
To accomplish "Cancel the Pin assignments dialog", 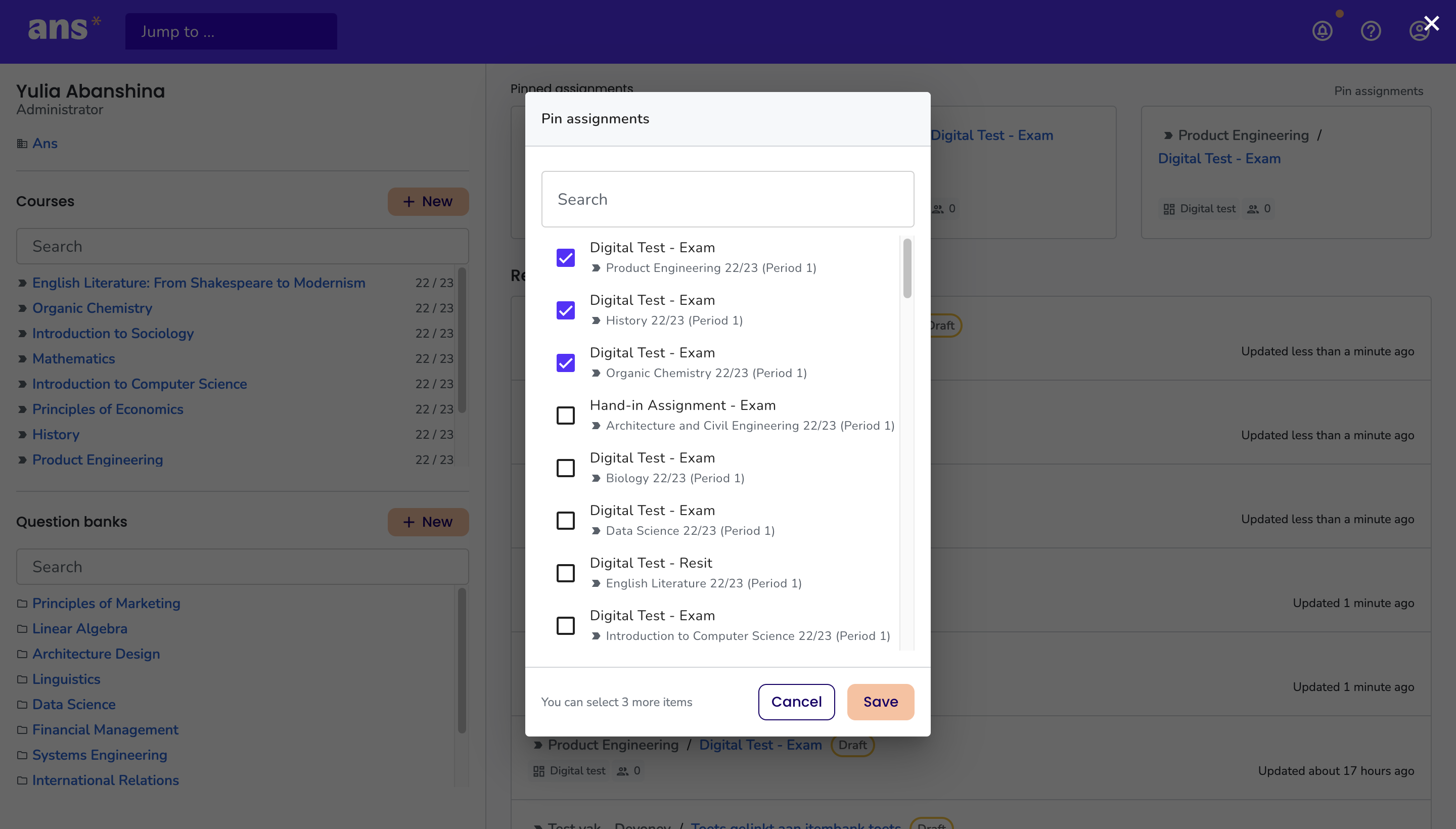I will (796, 702).
